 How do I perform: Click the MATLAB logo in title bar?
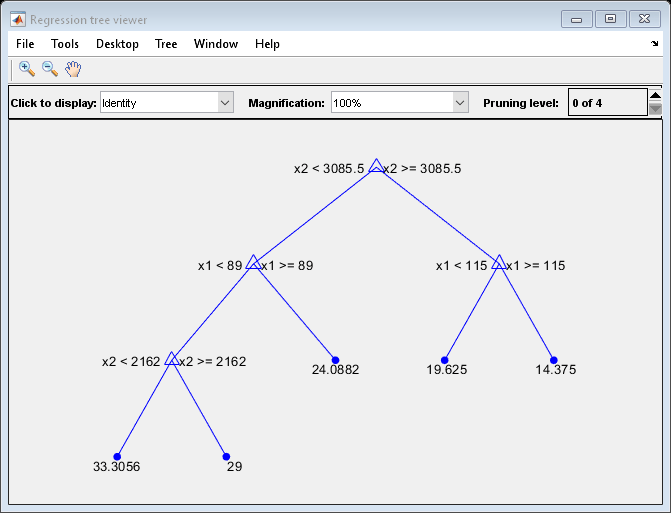click(18, 19)
